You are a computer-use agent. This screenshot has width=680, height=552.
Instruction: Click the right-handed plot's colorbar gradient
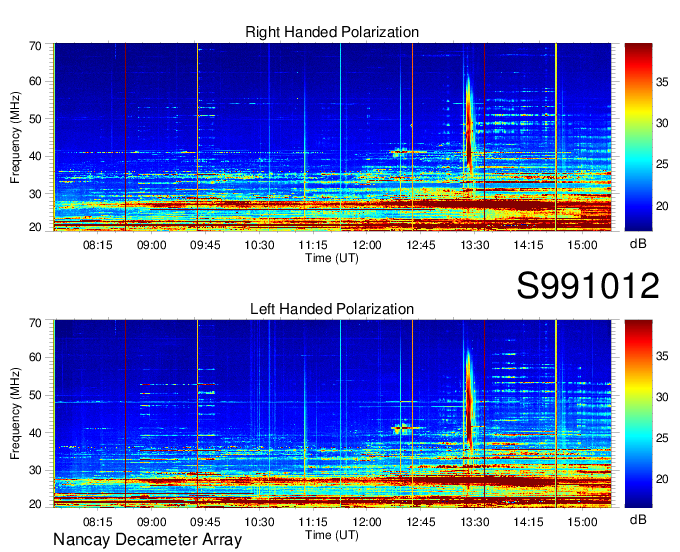[638, 137]
